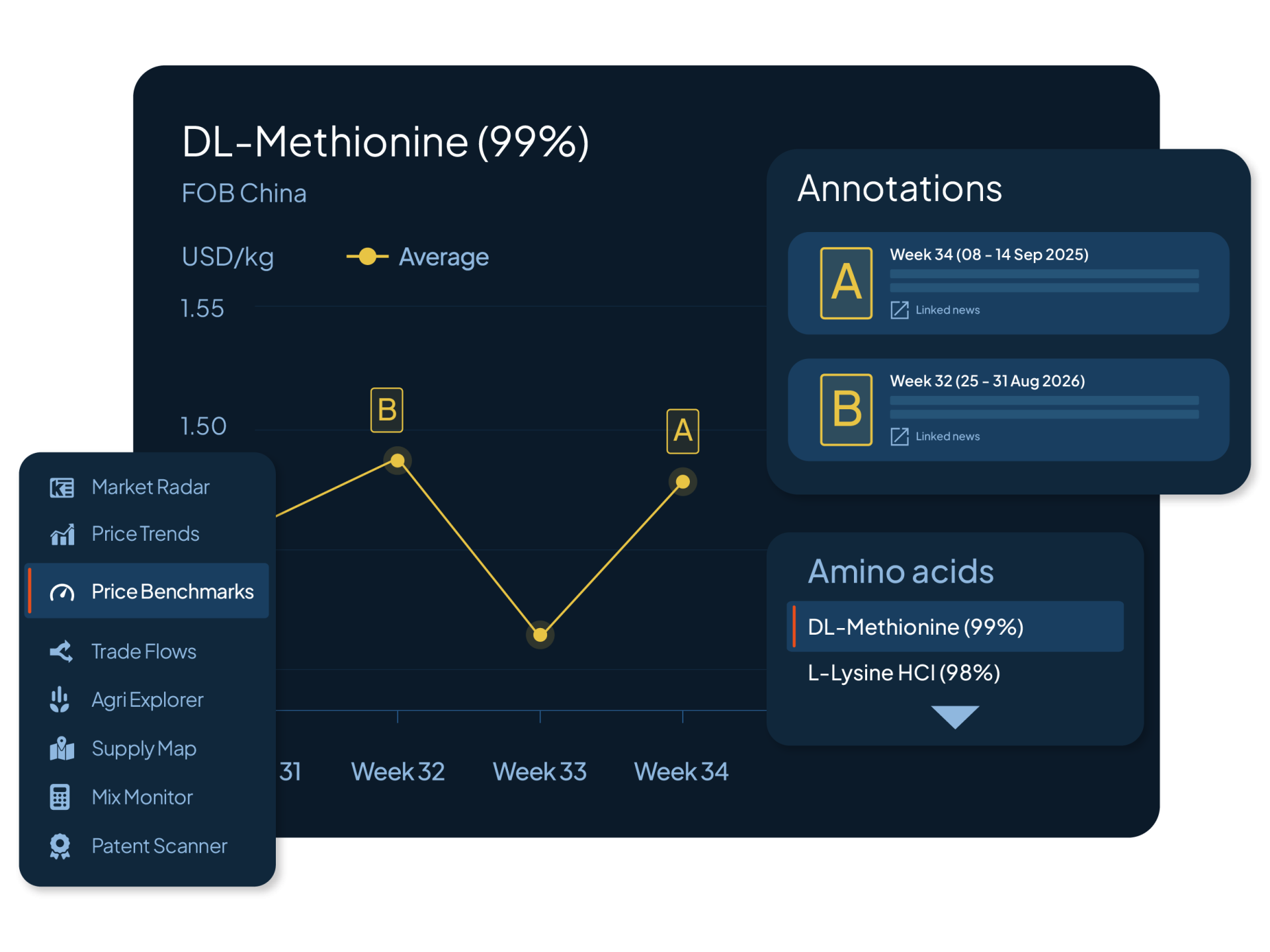
Task: Click the B annotation marker on chart
Action: [387, 410]
